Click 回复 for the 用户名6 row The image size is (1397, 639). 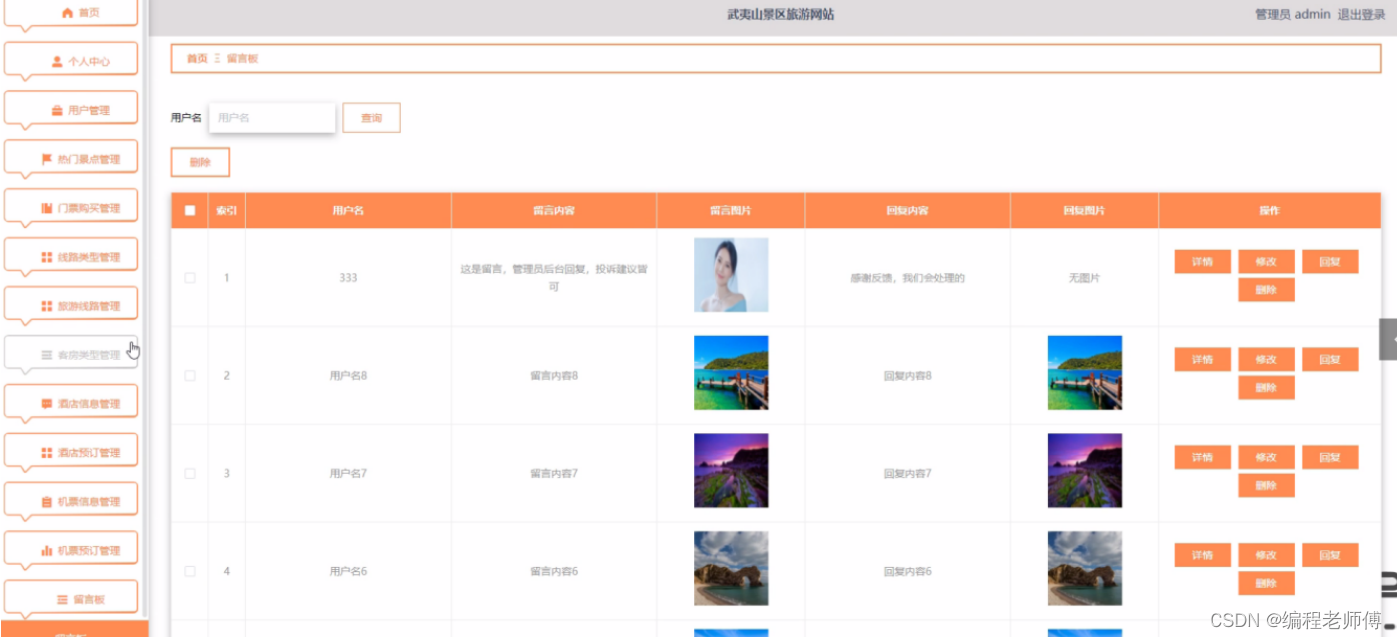click(1330, 556)
